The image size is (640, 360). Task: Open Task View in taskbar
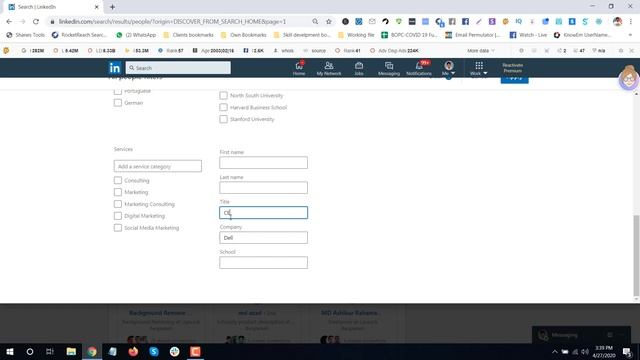coord(50,351)
